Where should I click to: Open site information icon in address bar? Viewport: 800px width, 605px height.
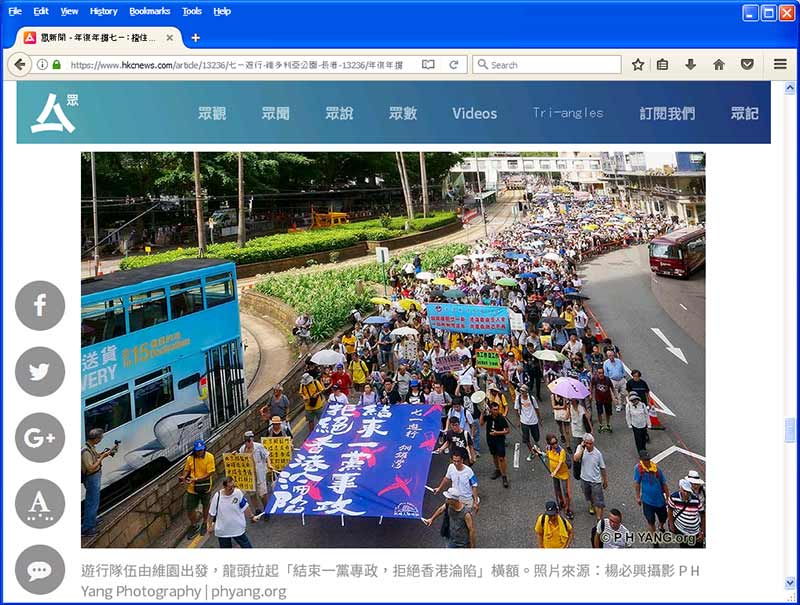tap(42, 65)
